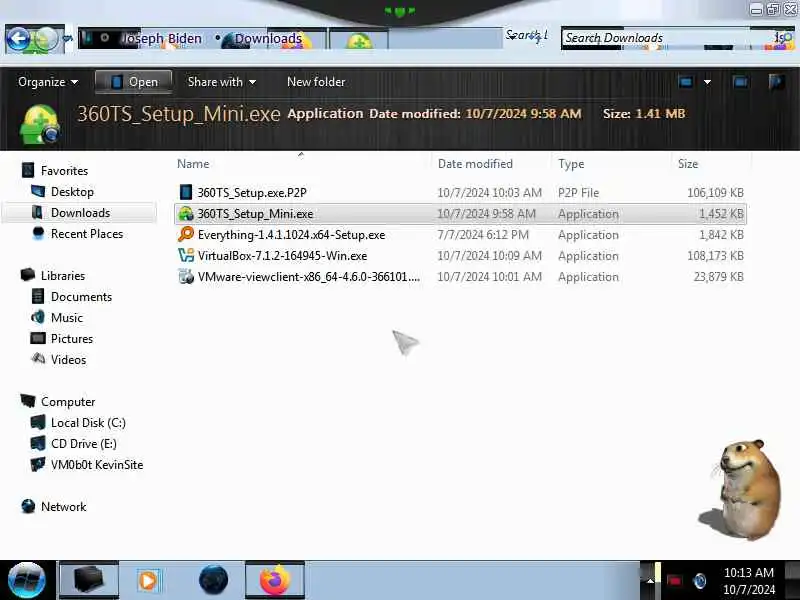Select the 360TS_Setup_Mini.exe file icon
The height and width of the screenshot is (600, 800).
[186, 214]
